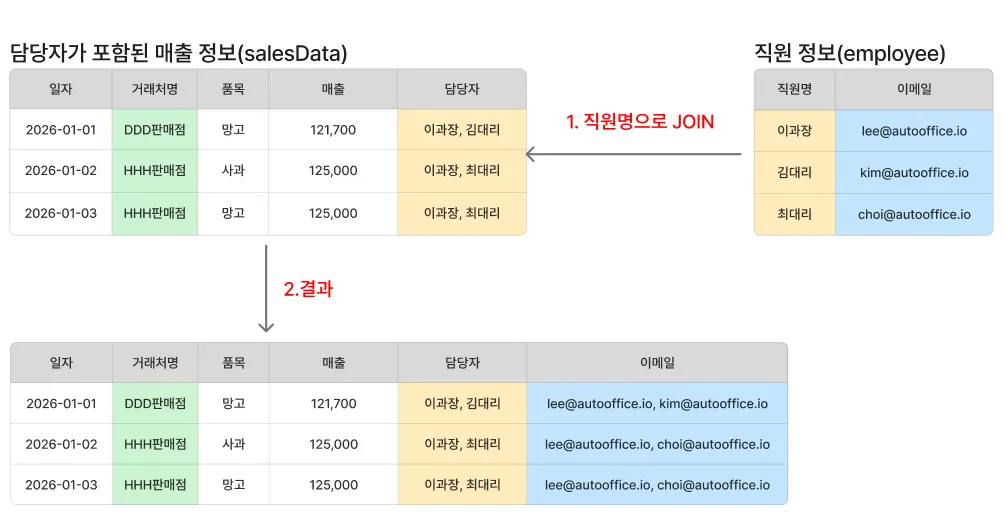Click the downward arrow next to 2.결과

[x=266, y=288]
